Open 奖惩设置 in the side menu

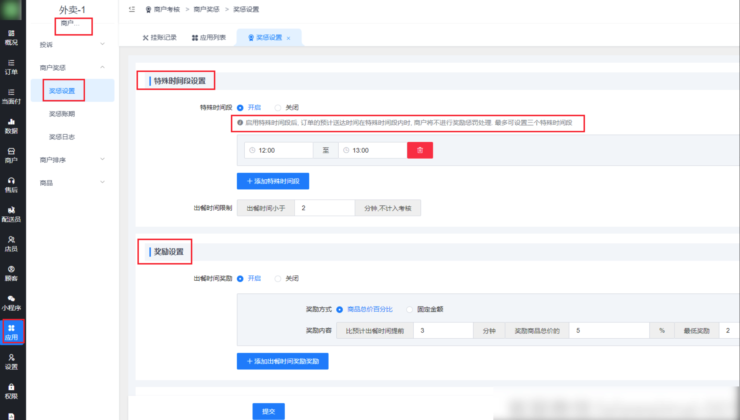pyautogui.click(x=73, y=91)
